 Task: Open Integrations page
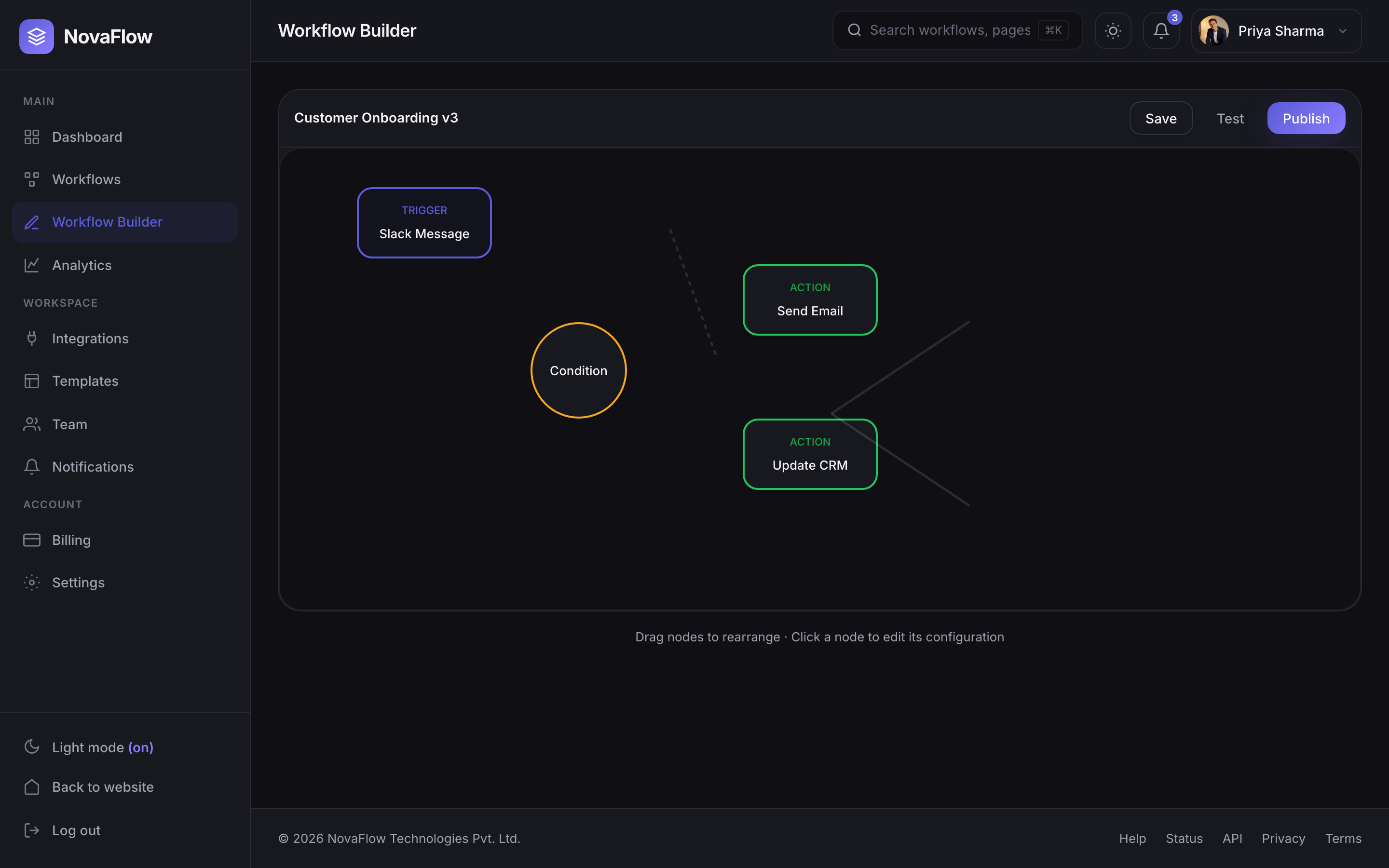(x=124, y=338)
